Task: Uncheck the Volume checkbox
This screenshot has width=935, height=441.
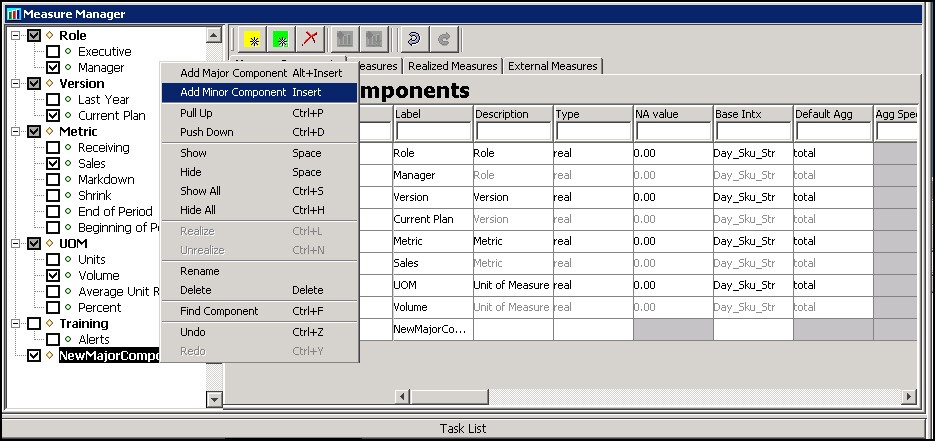Action: coord(53,275)
